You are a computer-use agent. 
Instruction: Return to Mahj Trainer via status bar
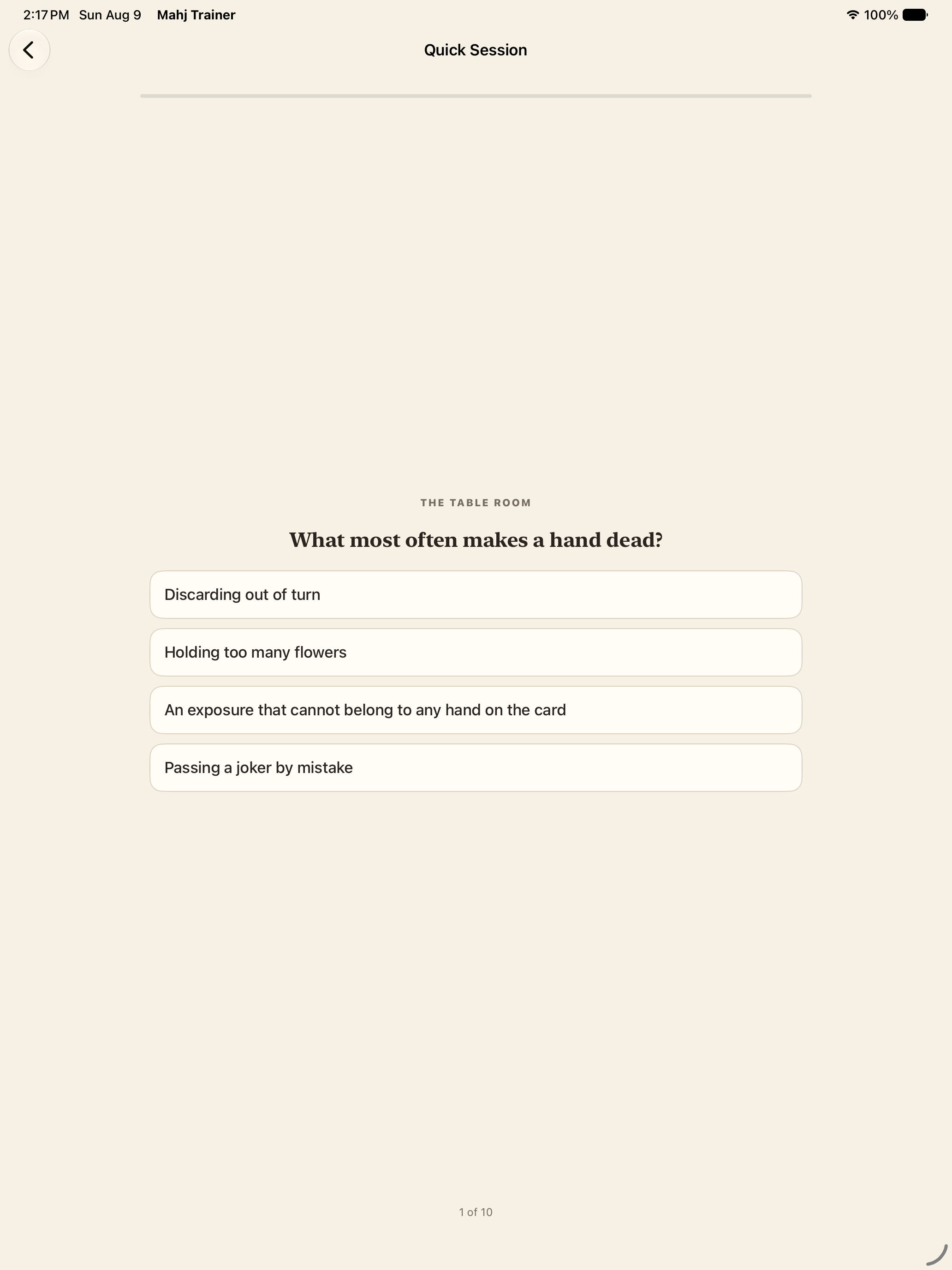click(196, 15)
